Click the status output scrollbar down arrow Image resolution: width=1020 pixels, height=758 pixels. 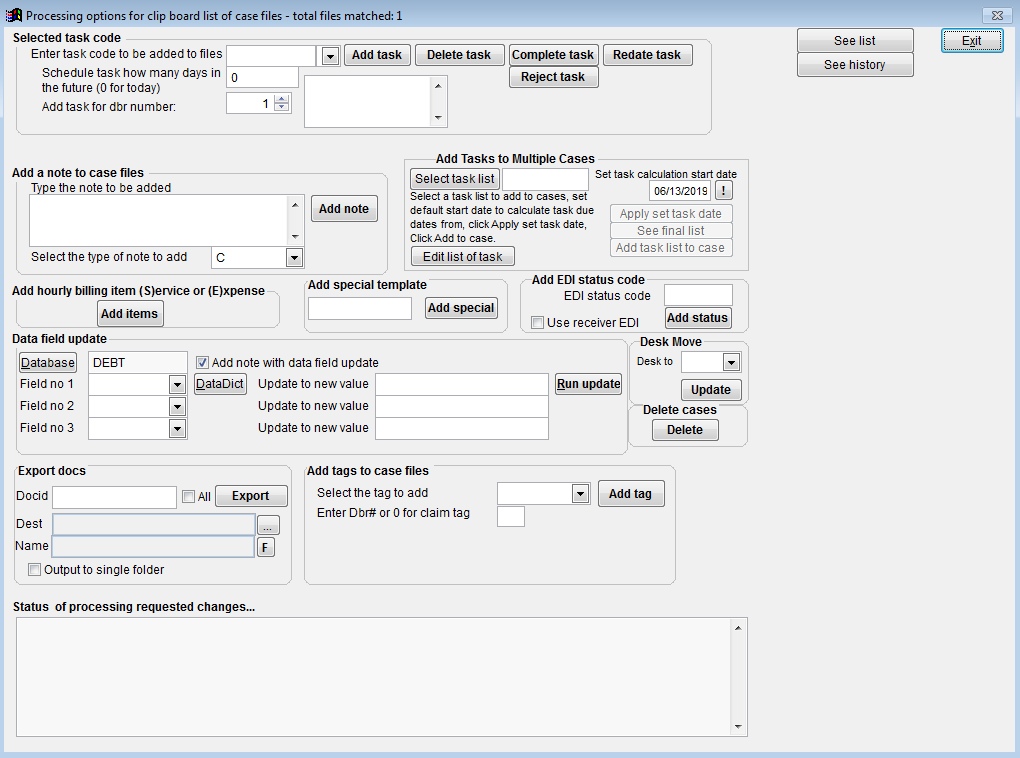(x=738, y=727)
